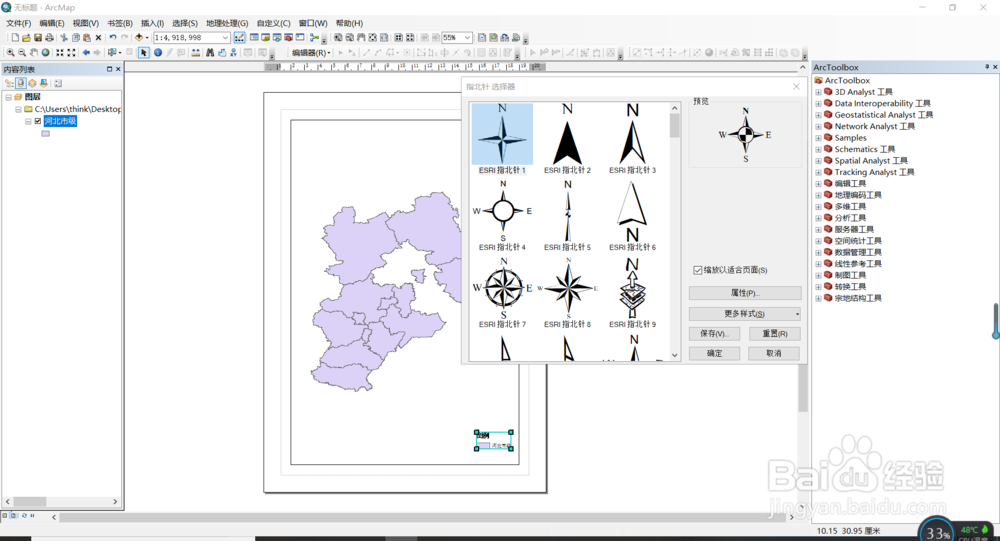
Task: Expand the 数据管理工具 toolbox
Action: pos(818,253)
